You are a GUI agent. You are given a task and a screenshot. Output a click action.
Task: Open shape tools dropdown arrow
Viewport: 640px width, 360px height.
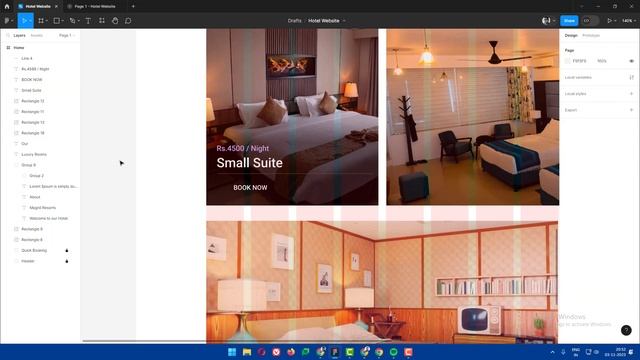[63, 20]
